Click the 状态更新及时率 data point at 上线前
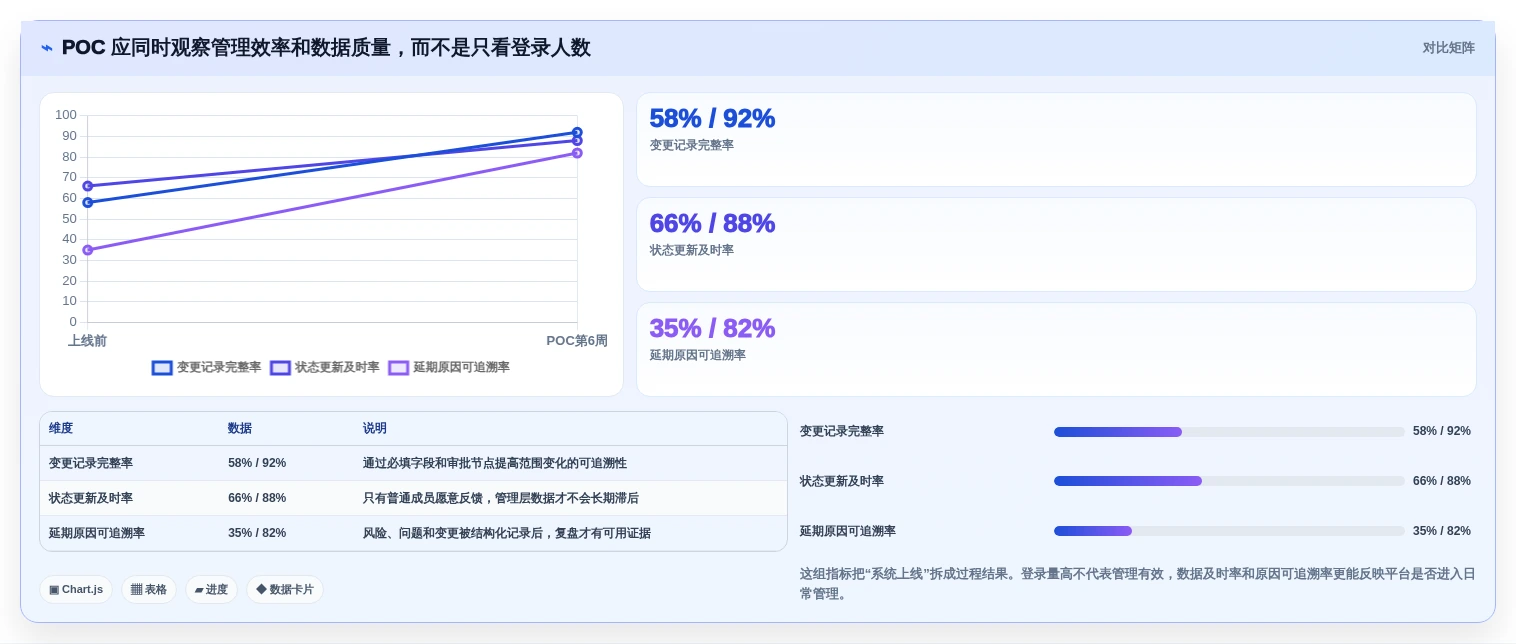Screen dimensions: 1516x644 [88, 186]
